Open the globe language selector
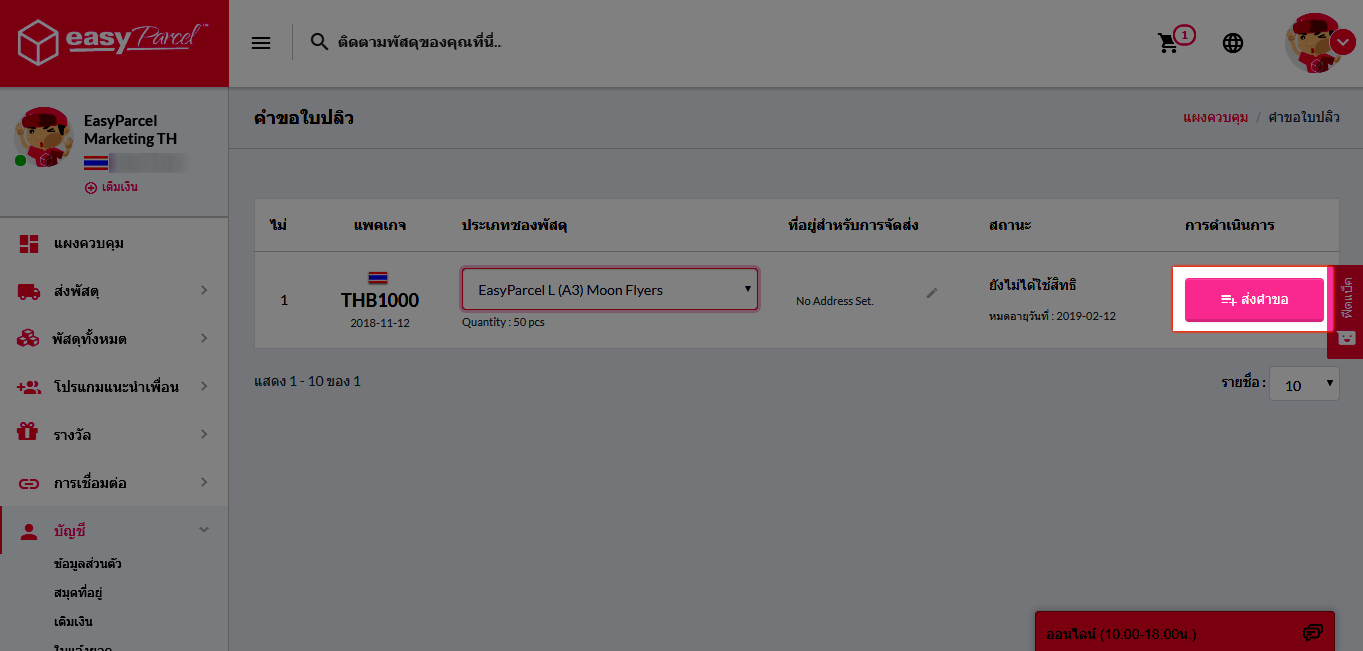The height and width of the screenshot is (651, 1363). (x=1233, y=43)
